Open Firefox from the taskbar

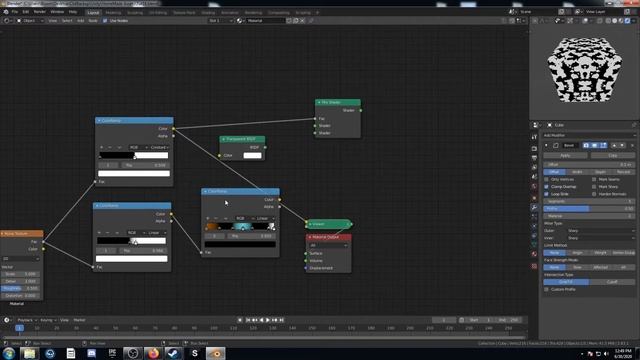153,353
